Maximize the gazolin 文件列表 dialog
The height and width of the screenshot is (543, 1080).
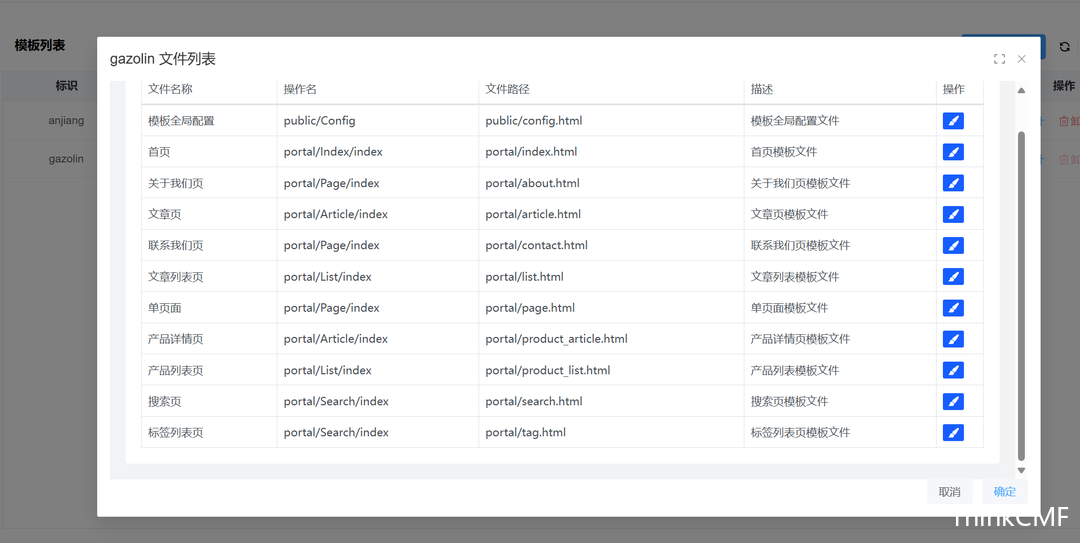click(x=999, y=59)
